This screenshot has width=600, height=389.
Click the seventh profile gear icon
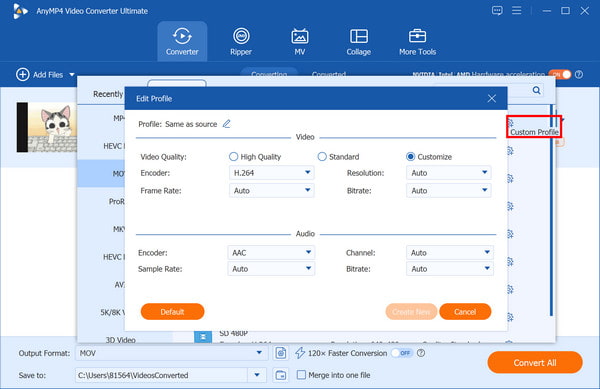tap(510, 289)
